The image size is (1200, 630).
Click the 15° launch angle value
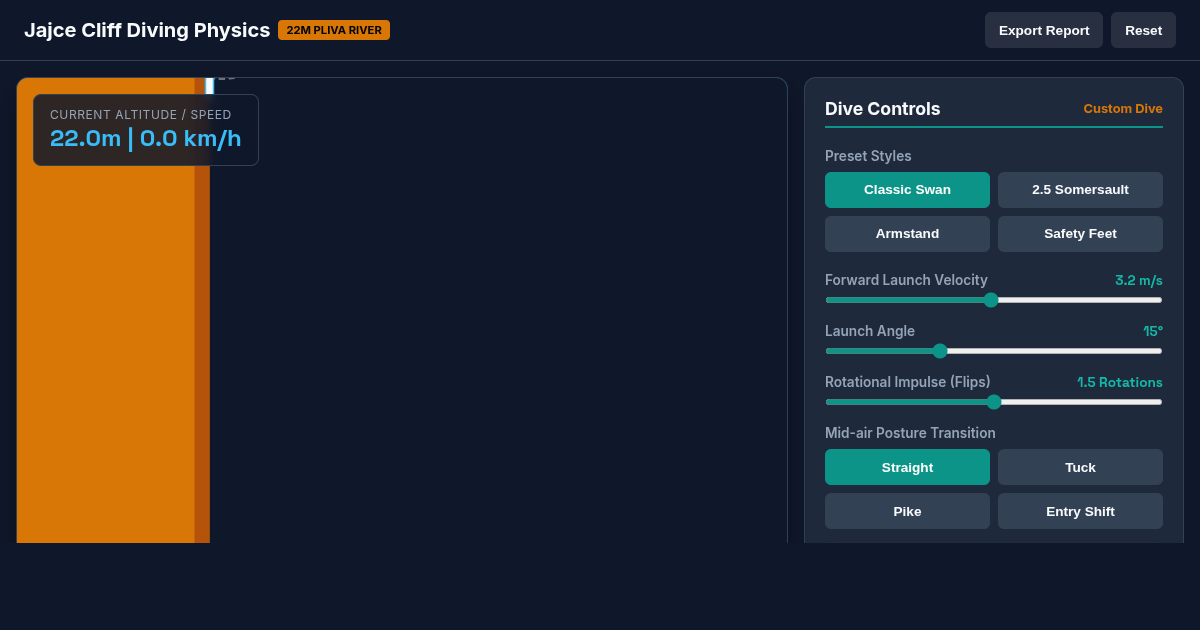pos(1153,331)
